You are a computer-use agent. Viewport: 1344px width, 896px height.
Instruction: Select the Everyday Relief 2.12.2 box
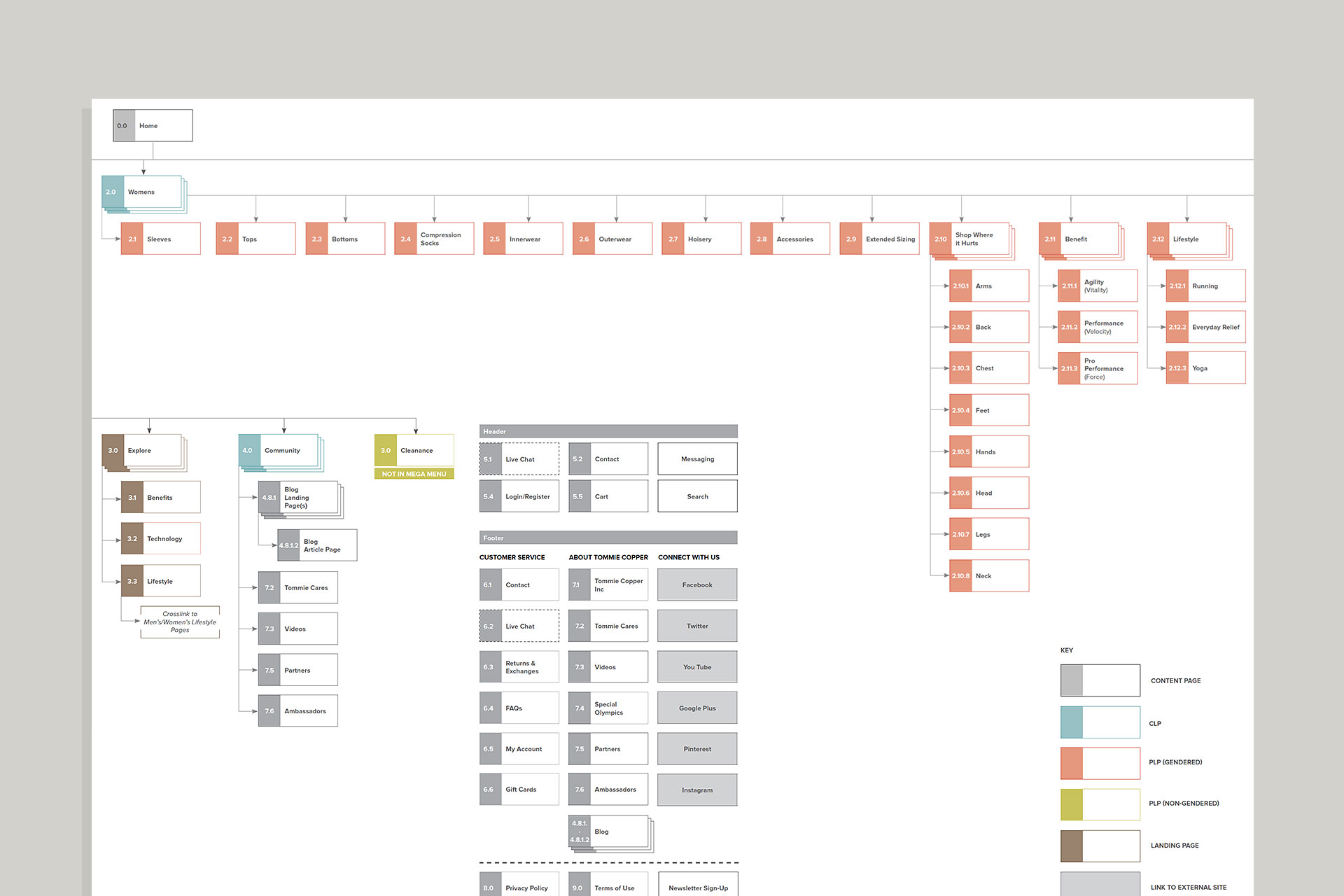click(x=1205, y=327)
